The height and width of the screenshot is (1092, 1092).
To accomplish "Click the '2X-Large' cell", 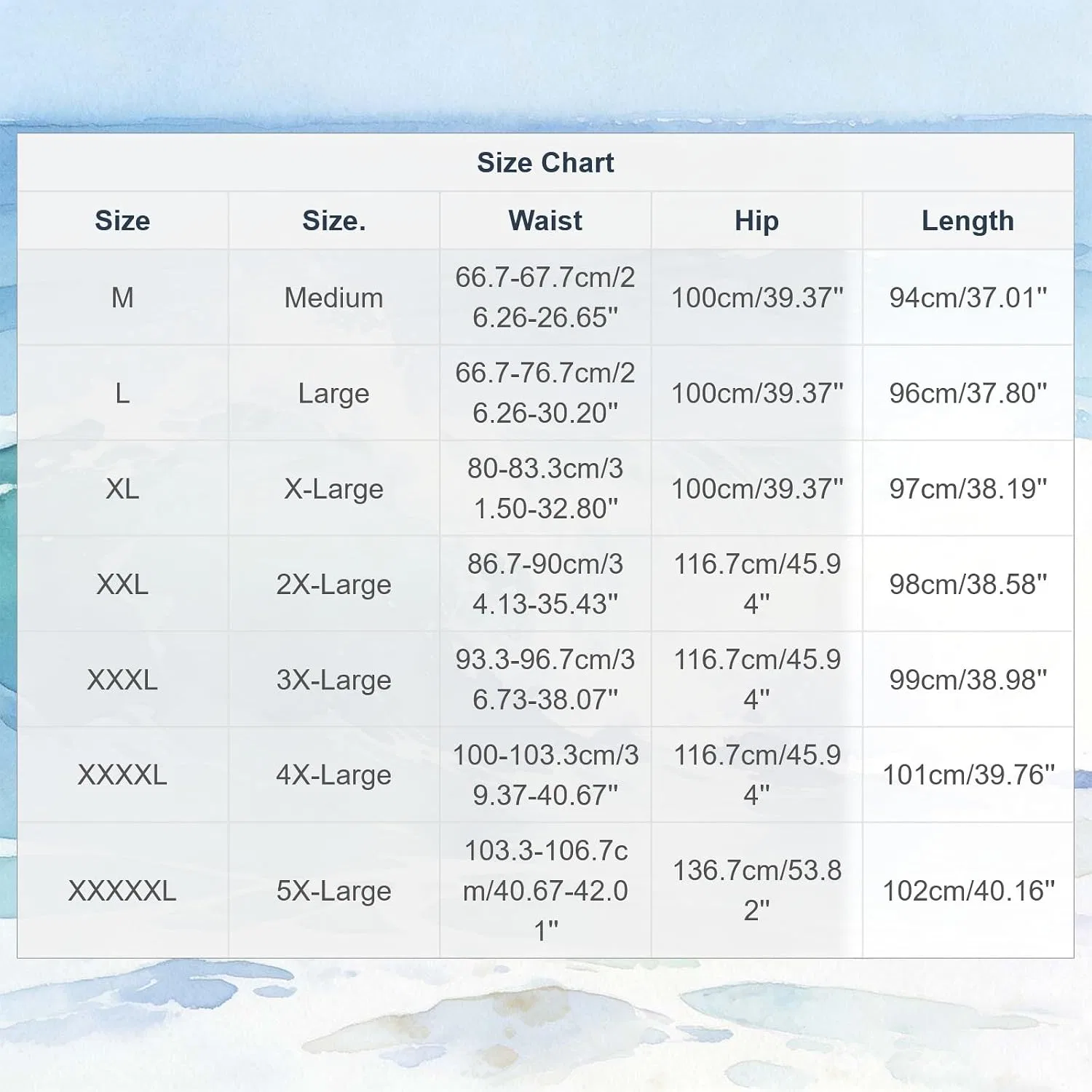I will 334,585.
